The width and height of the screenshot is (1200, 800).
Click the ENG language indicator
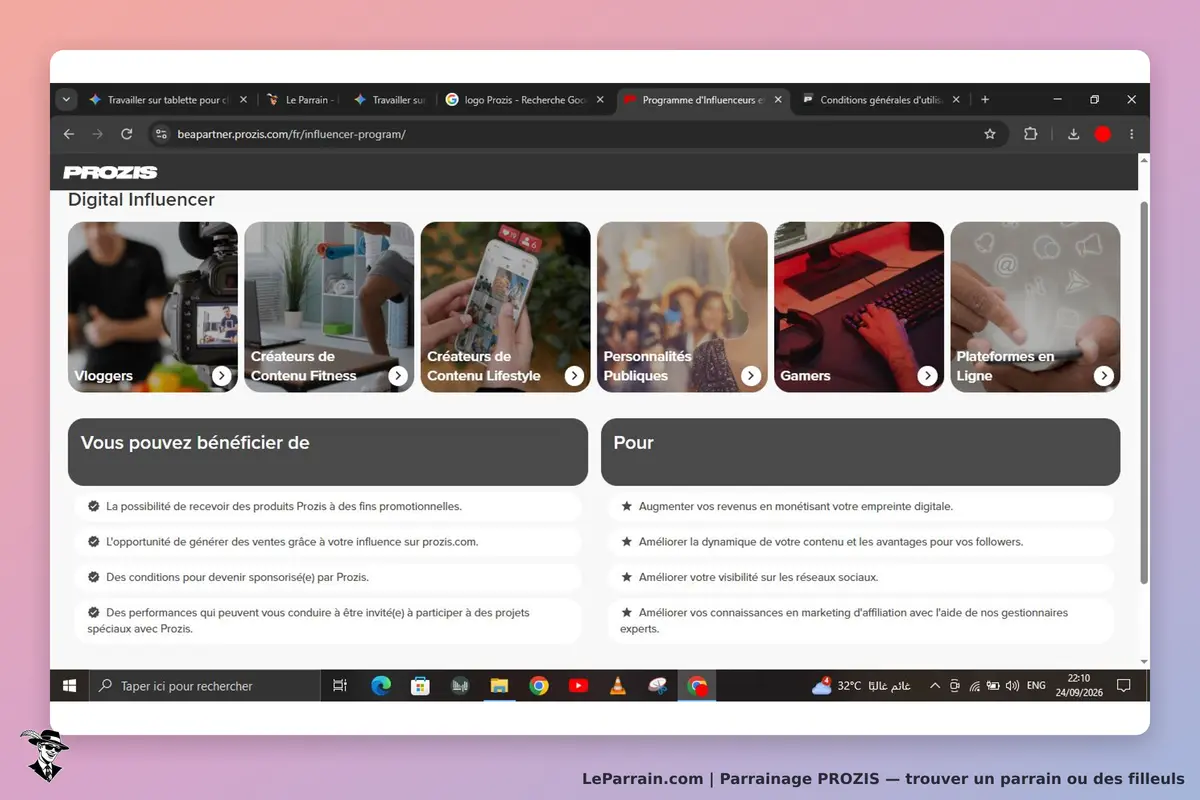tap(1036, 686)
